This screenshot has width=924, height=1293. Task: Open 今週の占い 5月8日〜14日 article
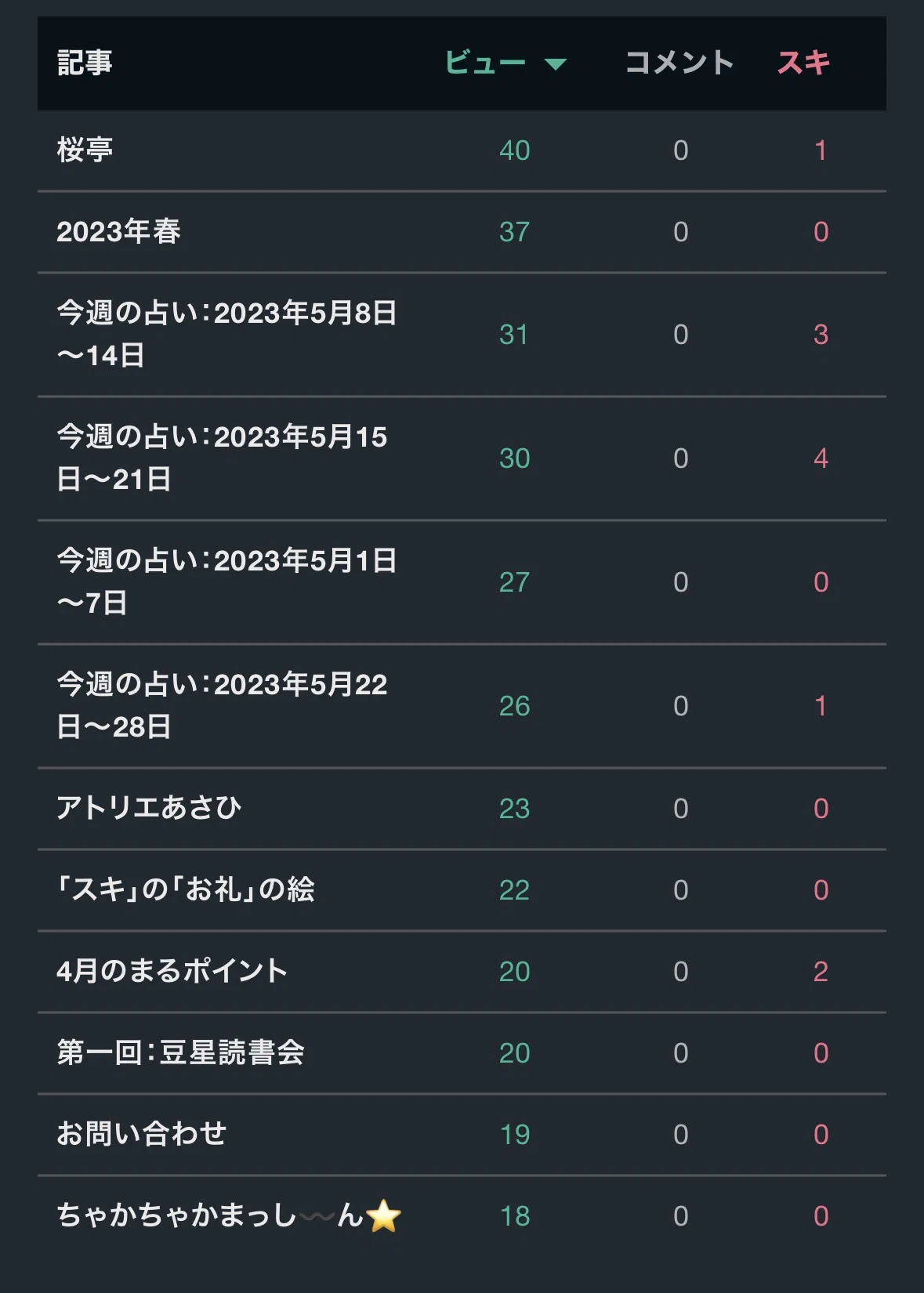(226, 334)
